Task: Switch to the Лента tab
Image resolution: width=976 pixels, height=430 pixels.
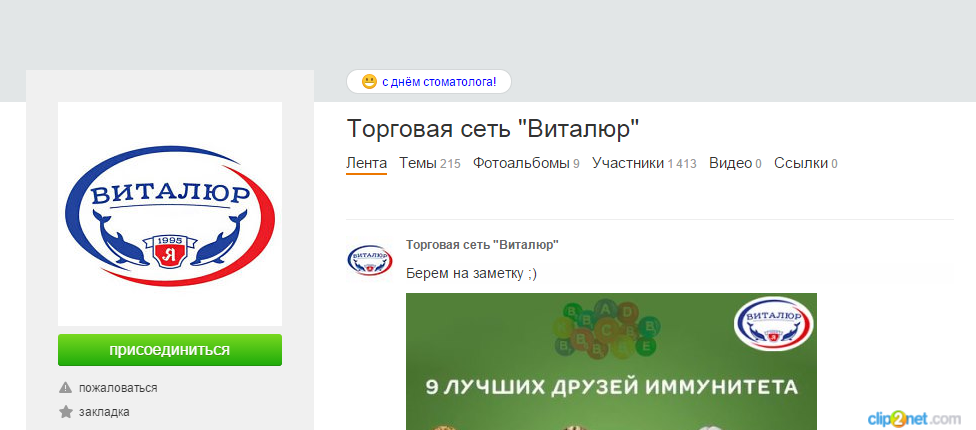Action: click(367, 164)
